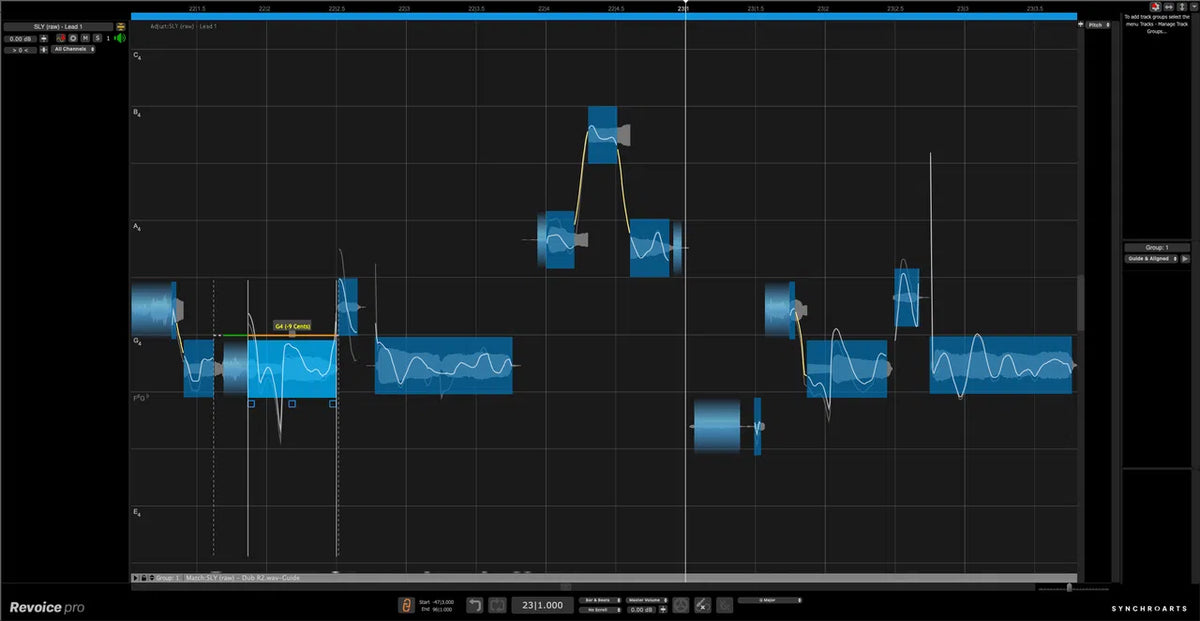Click the 23|1.000 time display field
This screenshot has height=621, width=1200.
pyautogui.click(x=542, y=604)
